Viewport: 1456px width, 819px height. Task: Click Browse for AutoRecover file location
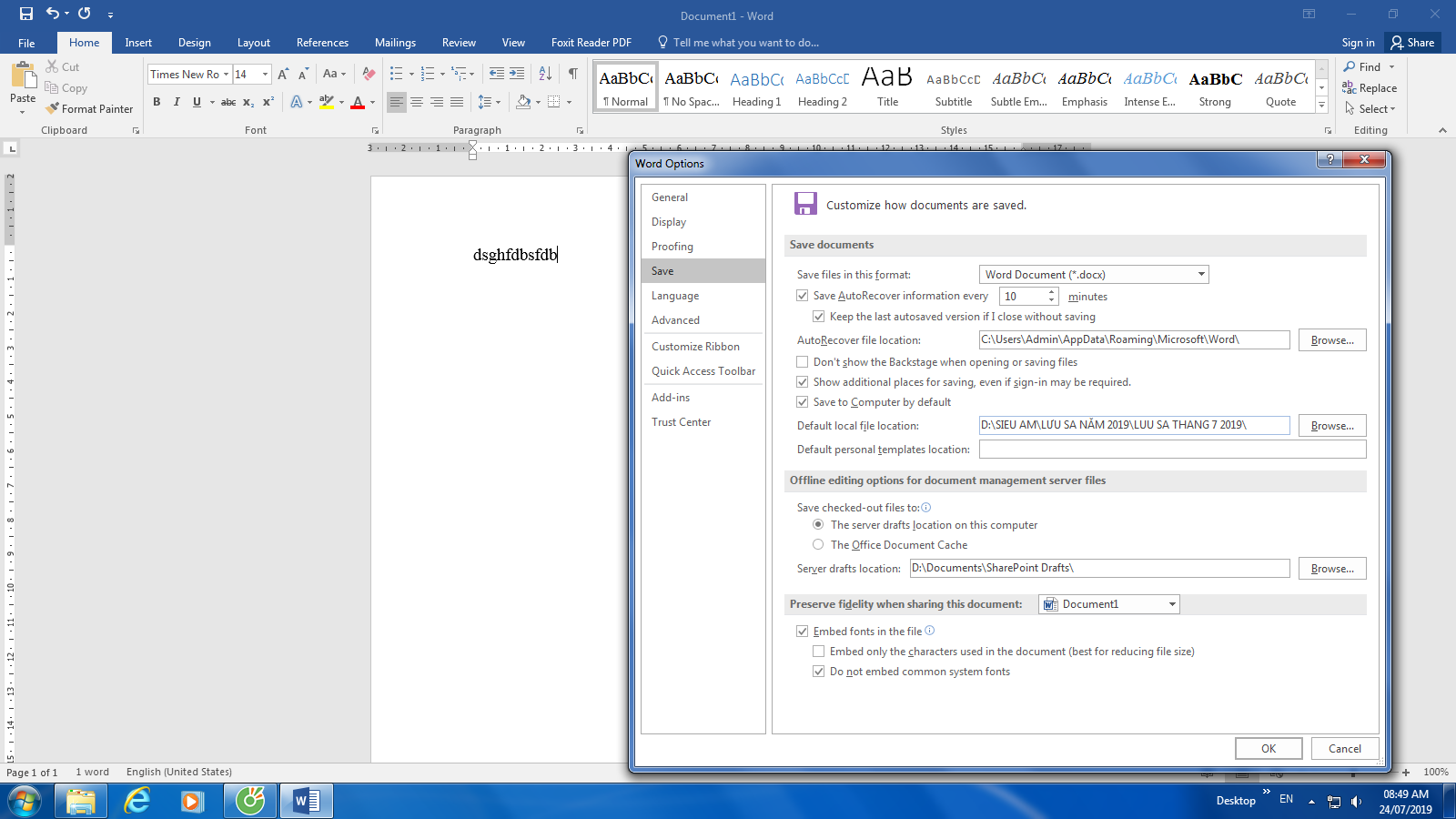click(x=1331, y=340)
